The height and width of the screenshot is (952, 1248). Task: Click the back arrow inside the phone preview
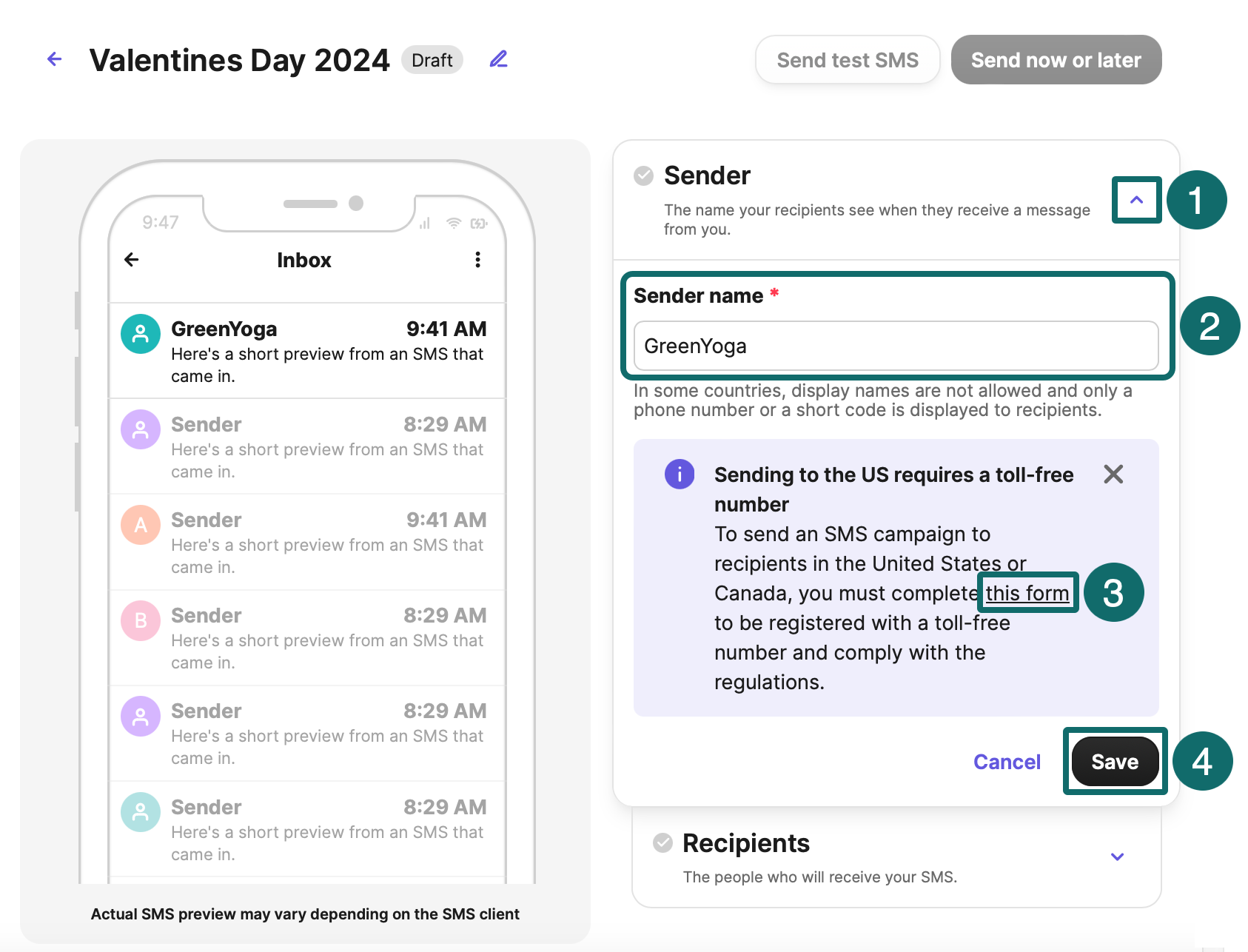[131, 260]
